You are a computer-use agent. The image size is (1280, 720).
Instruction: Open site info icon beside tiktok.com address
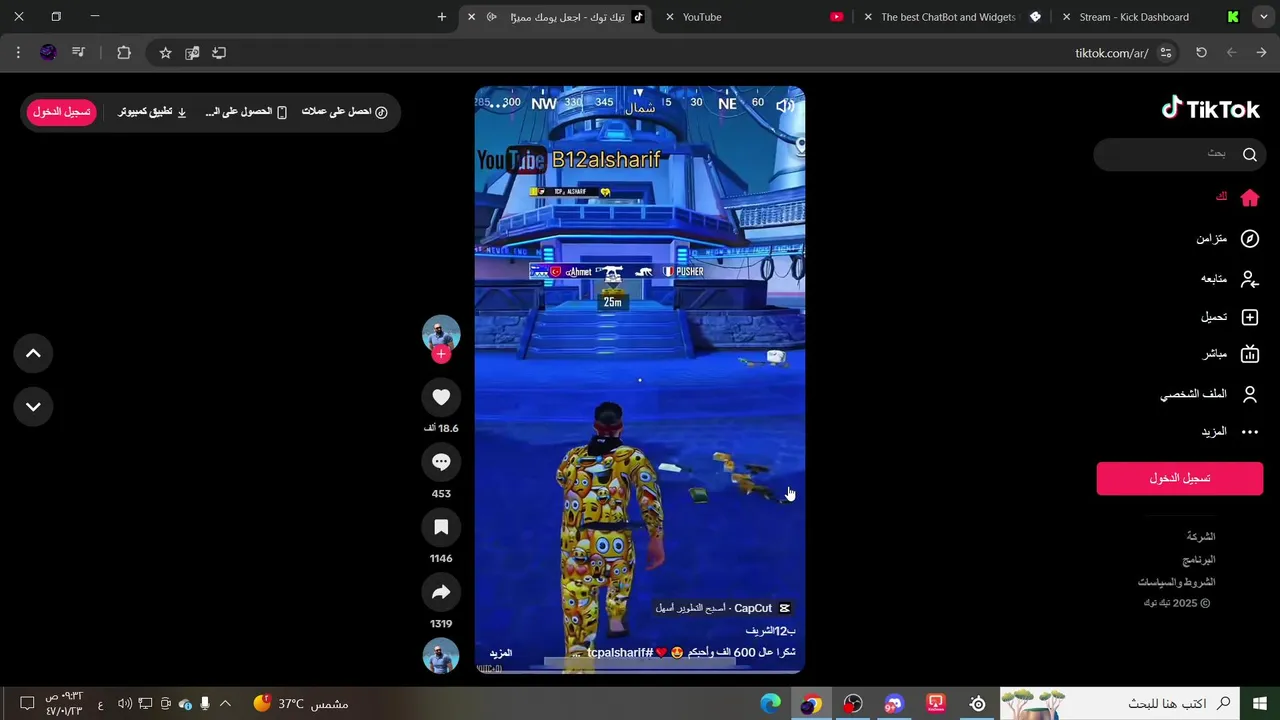click(x=1166, y=53)
